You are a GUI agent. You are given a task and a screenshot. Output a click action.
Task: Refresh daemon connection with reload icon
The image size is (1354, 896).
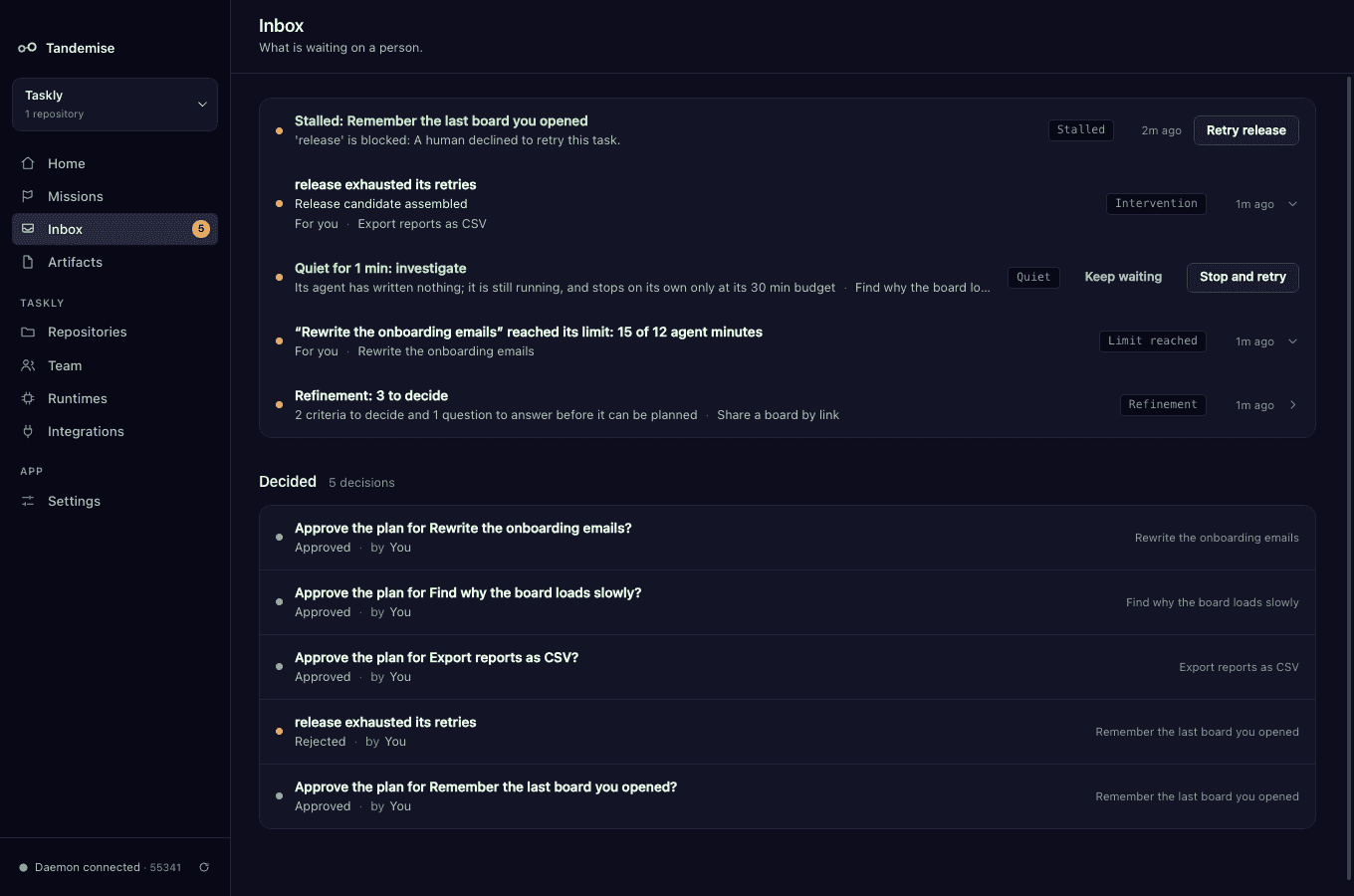coord(204,867)
